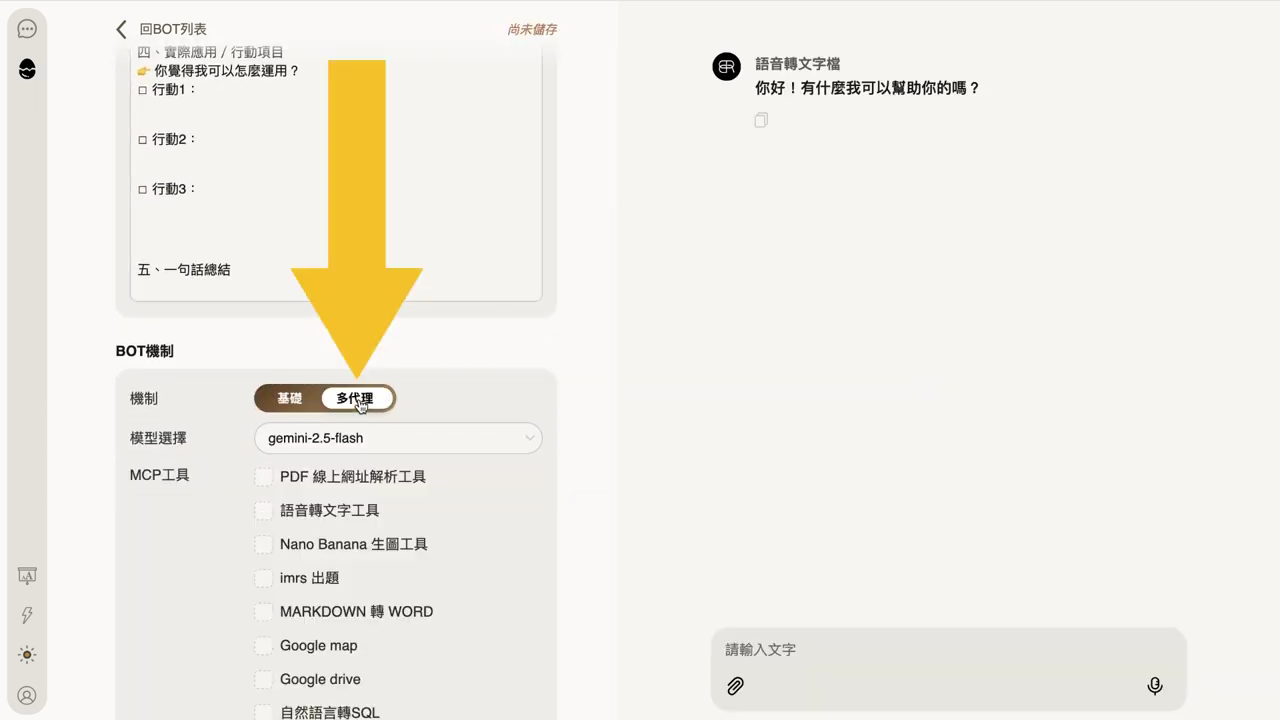Click the BOT機制 section heading
This screenshot has height=720, width=1280.
coord(145,351)
